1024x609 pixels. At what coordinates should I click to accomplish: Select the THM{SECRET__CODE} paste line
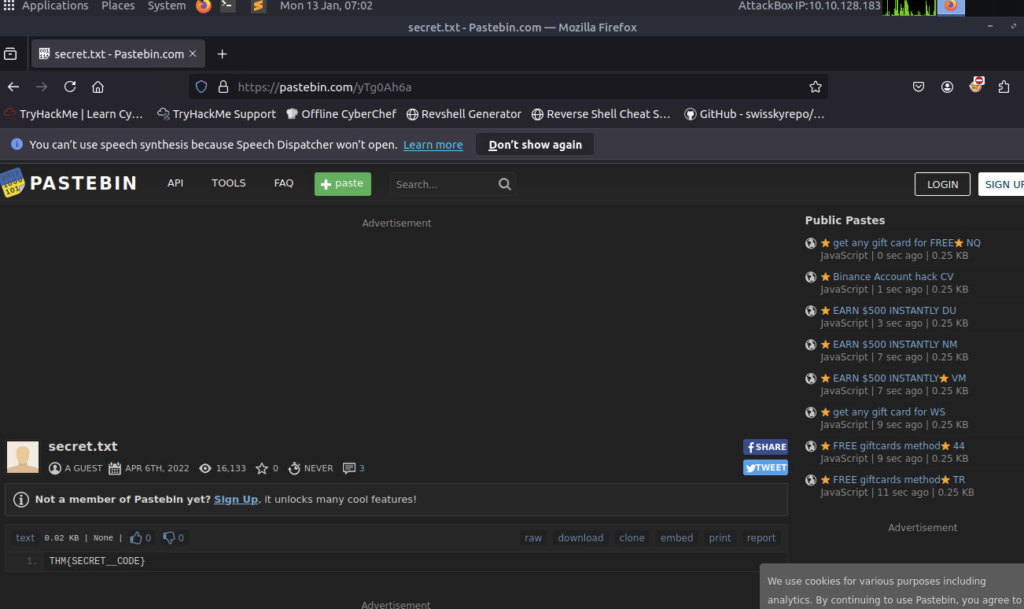[x=97, y=561]
